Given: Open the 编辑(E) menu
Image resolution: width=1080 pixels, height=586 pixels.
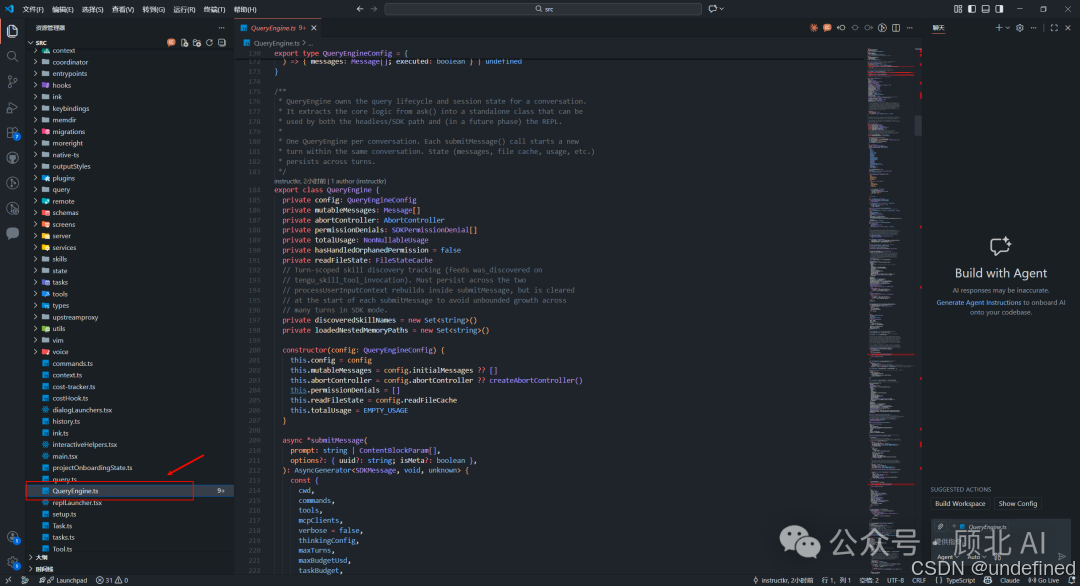Looking at the screenshot, I should click(63, 10).
